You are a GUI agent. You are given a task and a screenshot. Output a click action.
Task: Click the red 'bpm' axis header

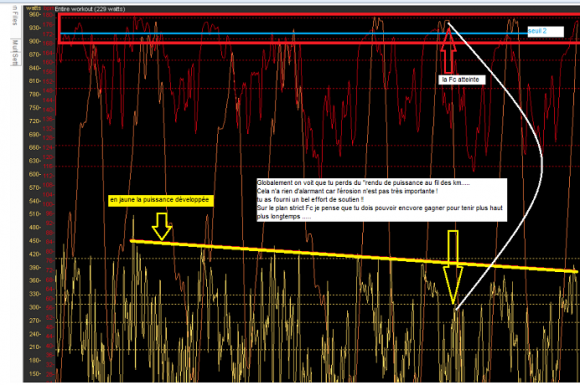(48, 8)
